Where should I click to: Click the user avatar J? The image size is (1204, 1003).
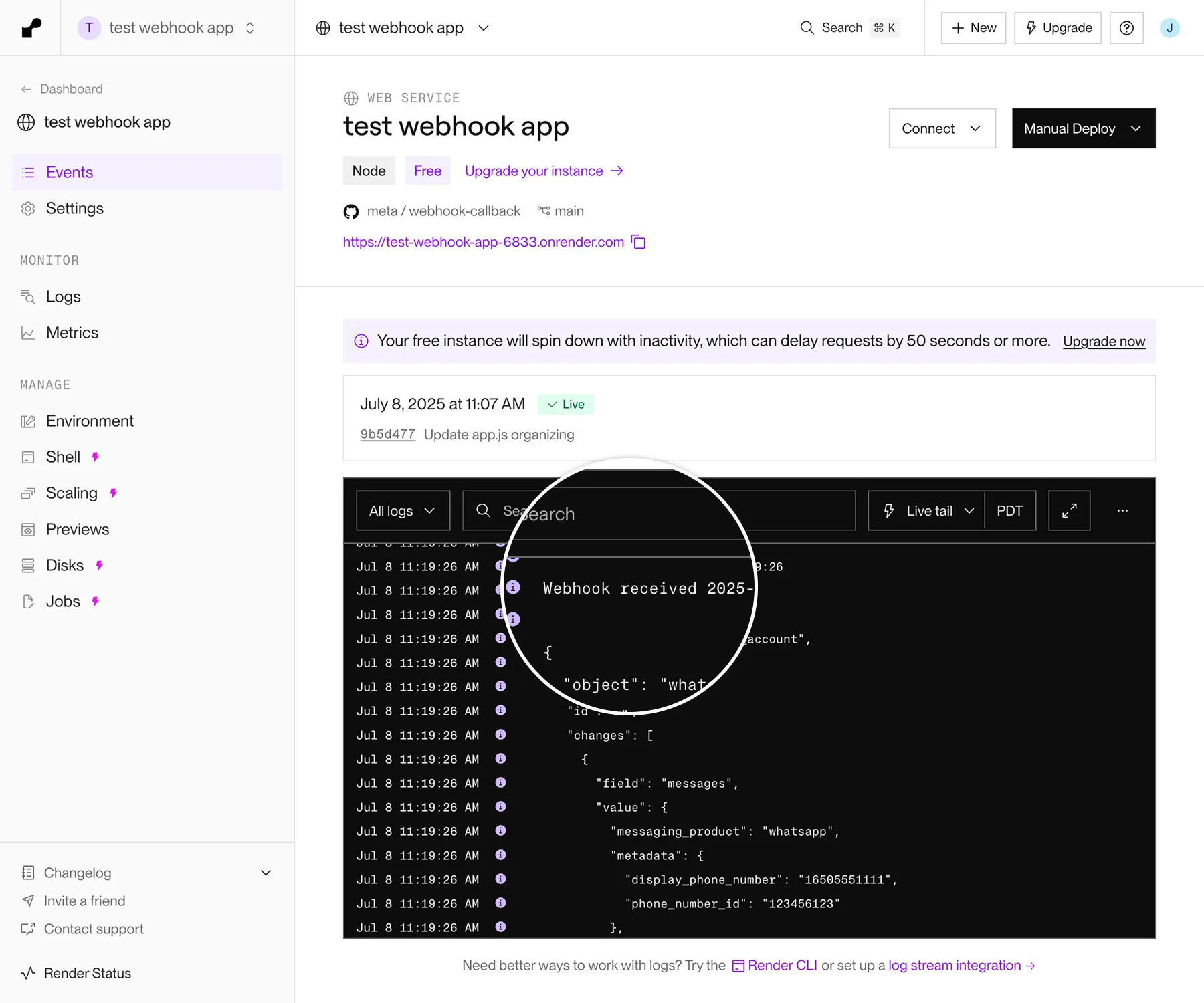[1169, 28]
